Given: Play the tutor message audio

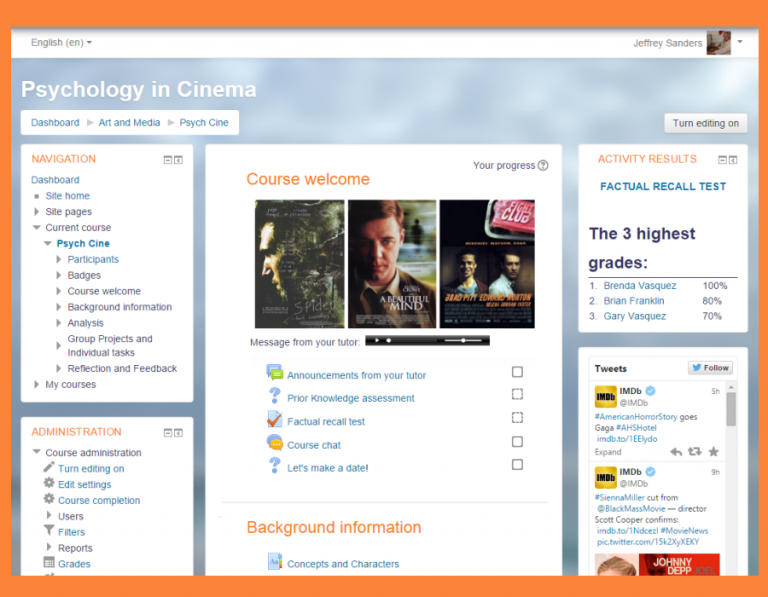Looking at the screenshot, I should 377,341.
